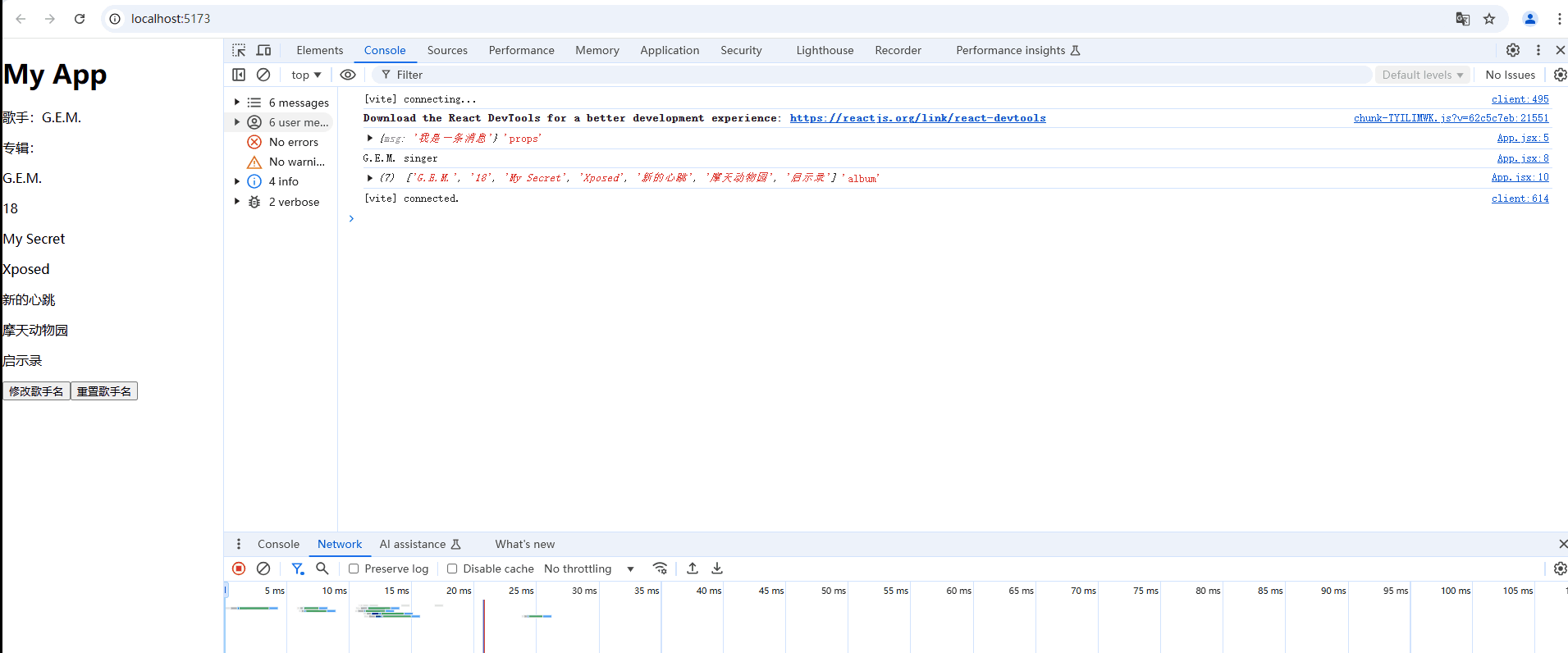The width and height of the screenshot is (1568, 653).
Task: Open console settings gear
Action: (1560, 75)
